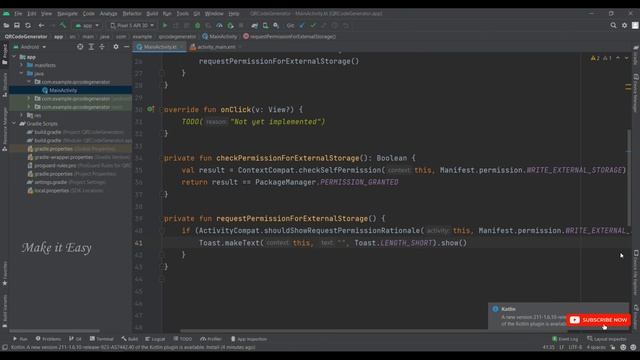Open IDE settings gear in top-right toolbar

pos(624,25)
